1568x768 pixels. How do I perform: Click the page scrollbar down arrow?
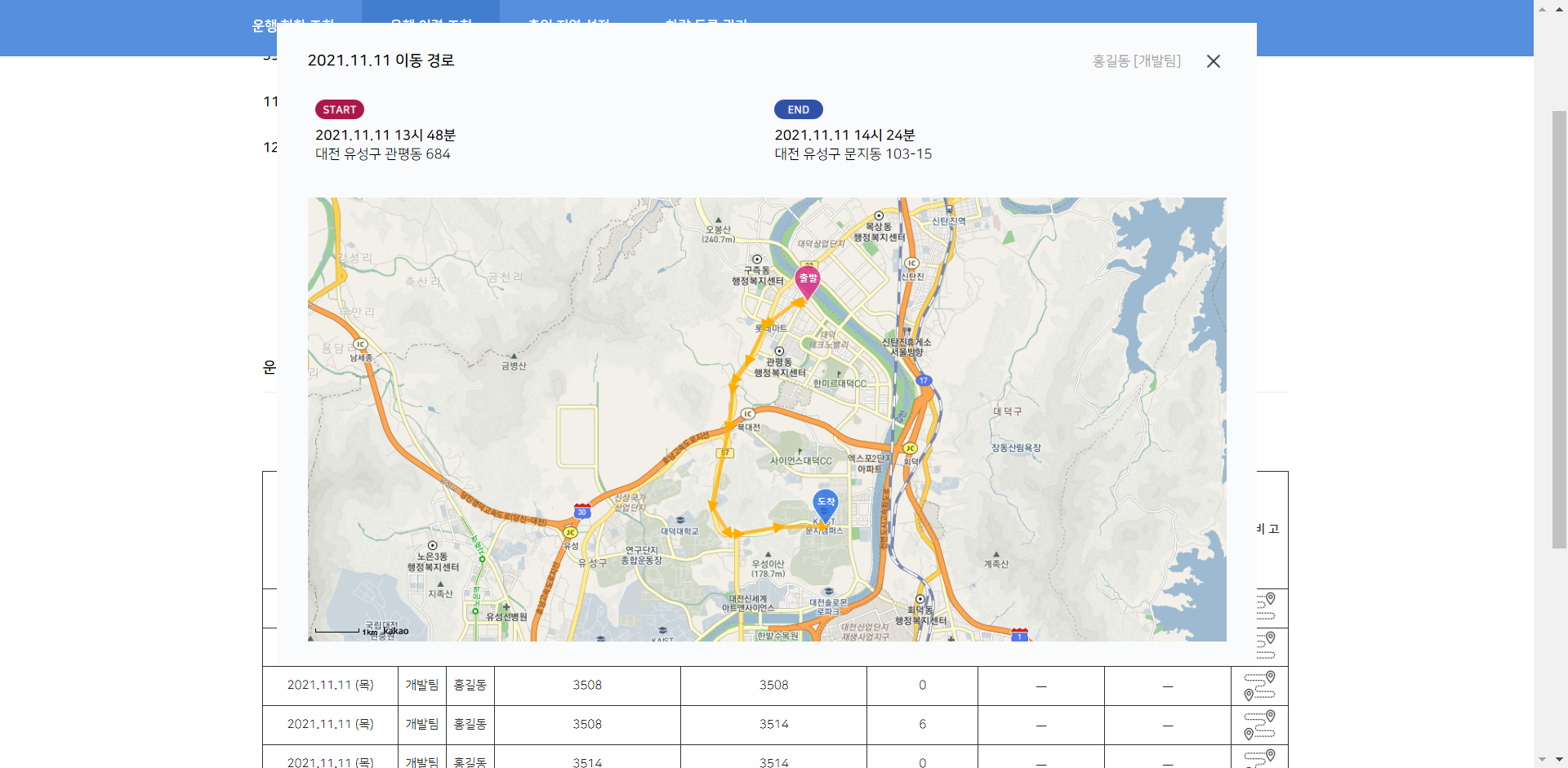coord(1542,759)
